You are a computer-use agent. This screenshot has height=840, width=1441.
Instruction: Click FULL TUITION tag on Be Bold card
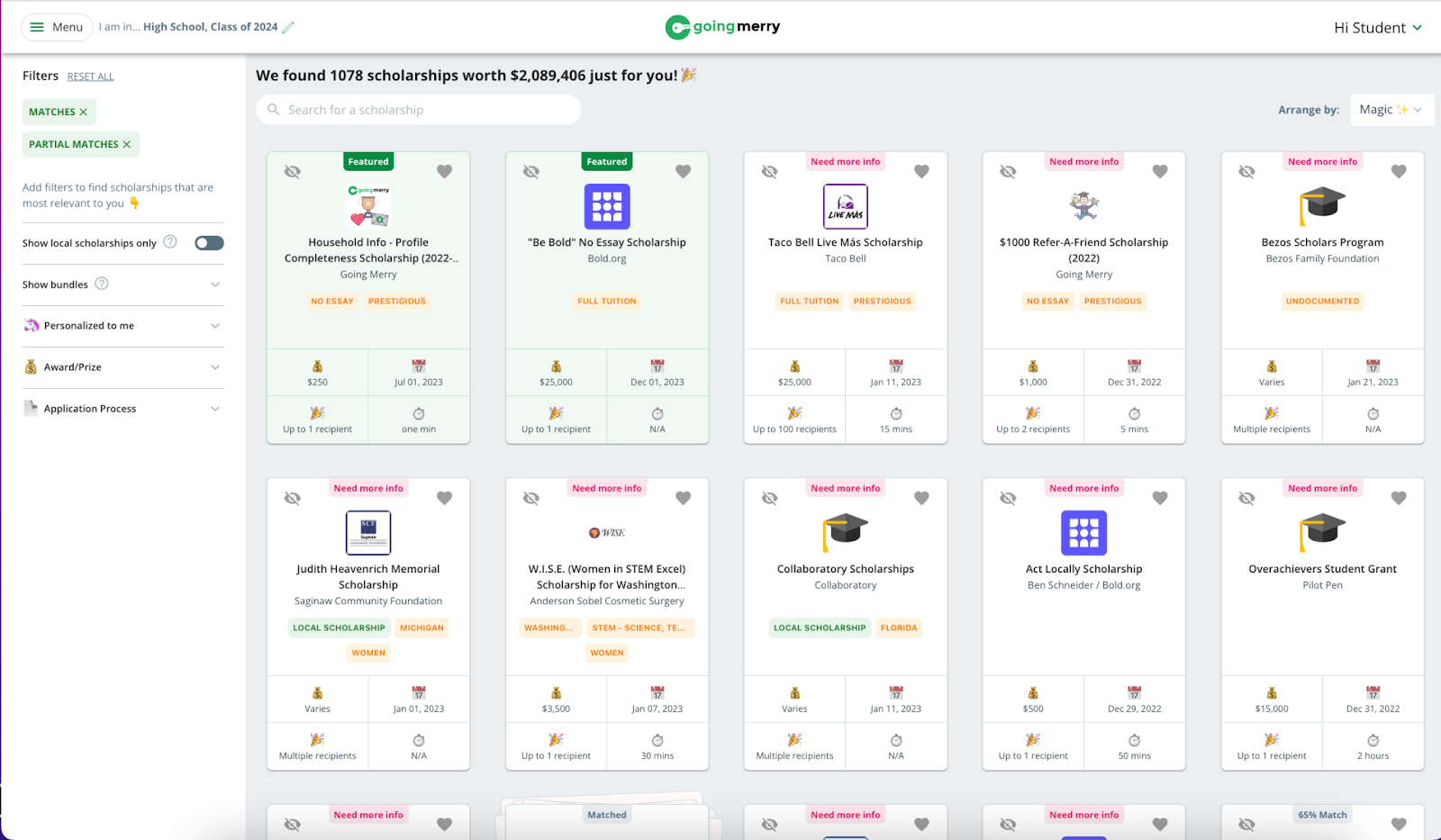click(x=607, y=302)
